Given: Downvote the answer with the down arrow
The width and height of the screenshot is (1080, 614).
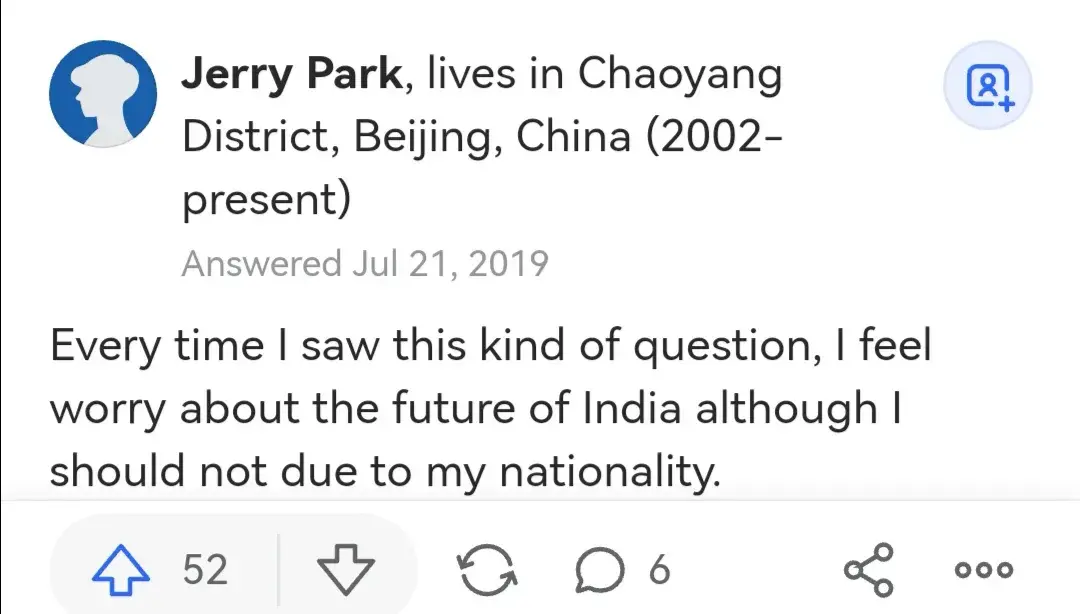Looking at the screenshot, I should 346,569.
